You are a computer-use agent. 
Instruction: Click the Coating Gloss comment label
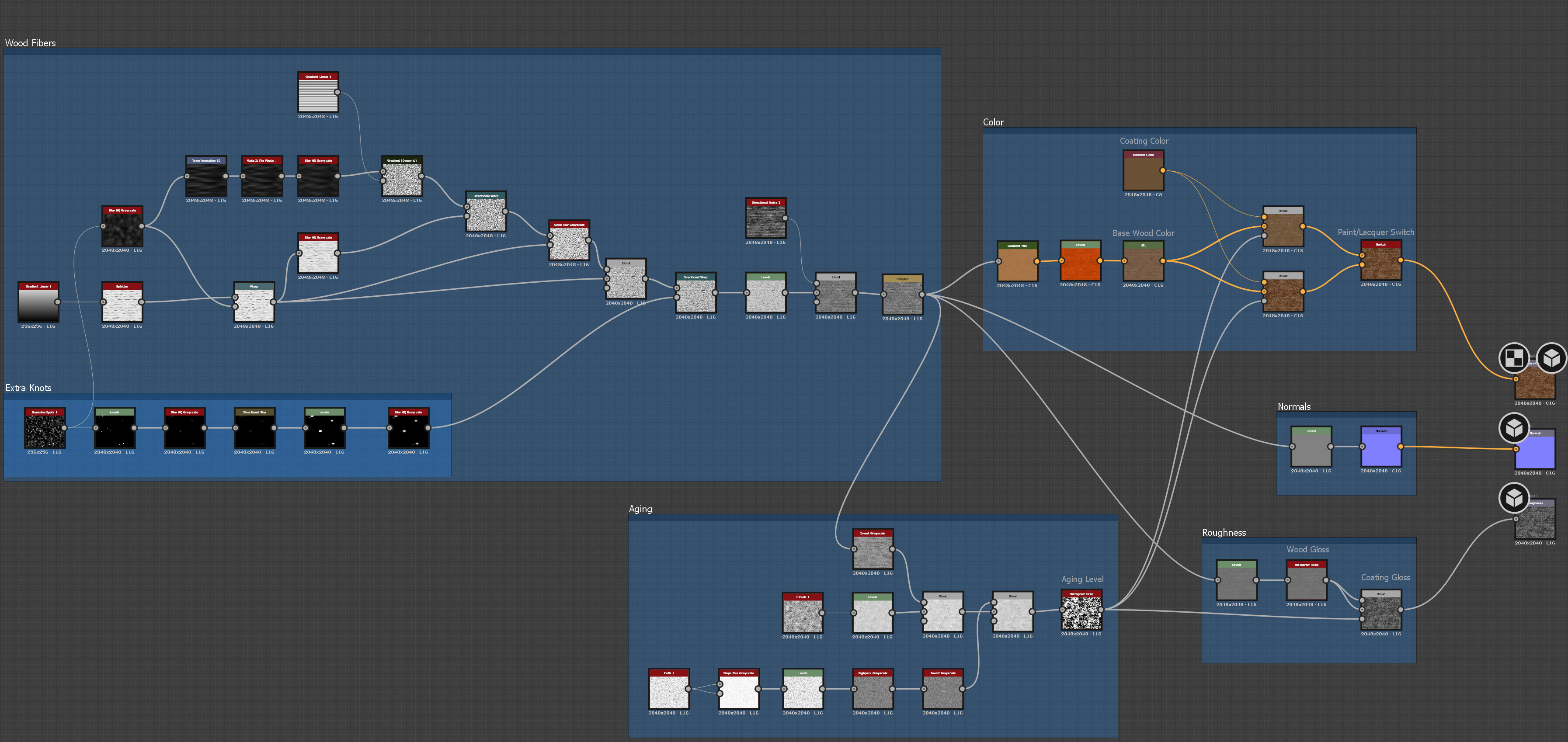click(x=1385, y=577)
